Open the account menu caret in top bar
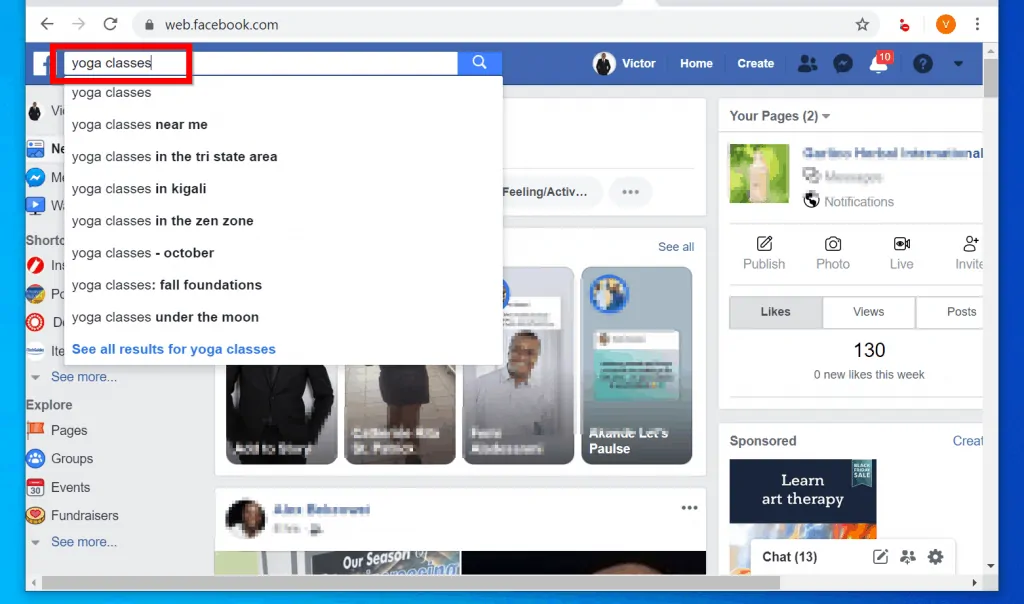Image resolution: width=1024 pixels, height=604 pixels. [x=958, y=63]
